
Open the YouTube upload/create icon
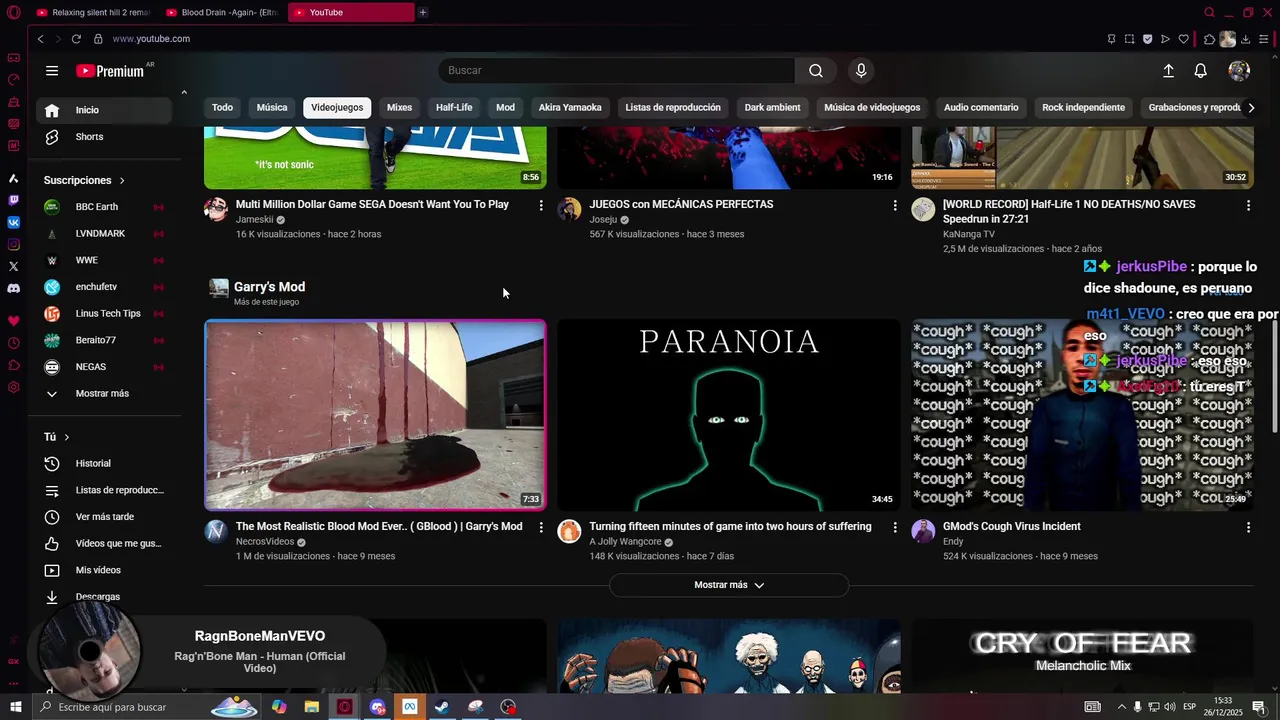coord(1168,71)
